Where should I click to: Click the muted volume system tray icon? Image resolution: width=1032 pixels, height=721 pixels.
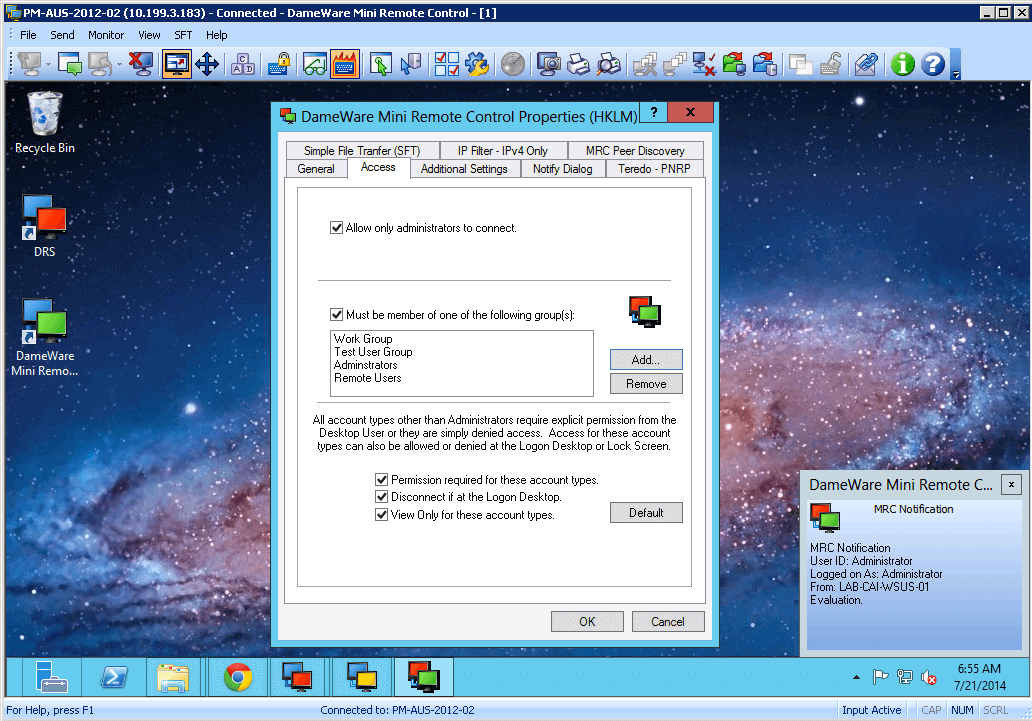coord(929,677)
